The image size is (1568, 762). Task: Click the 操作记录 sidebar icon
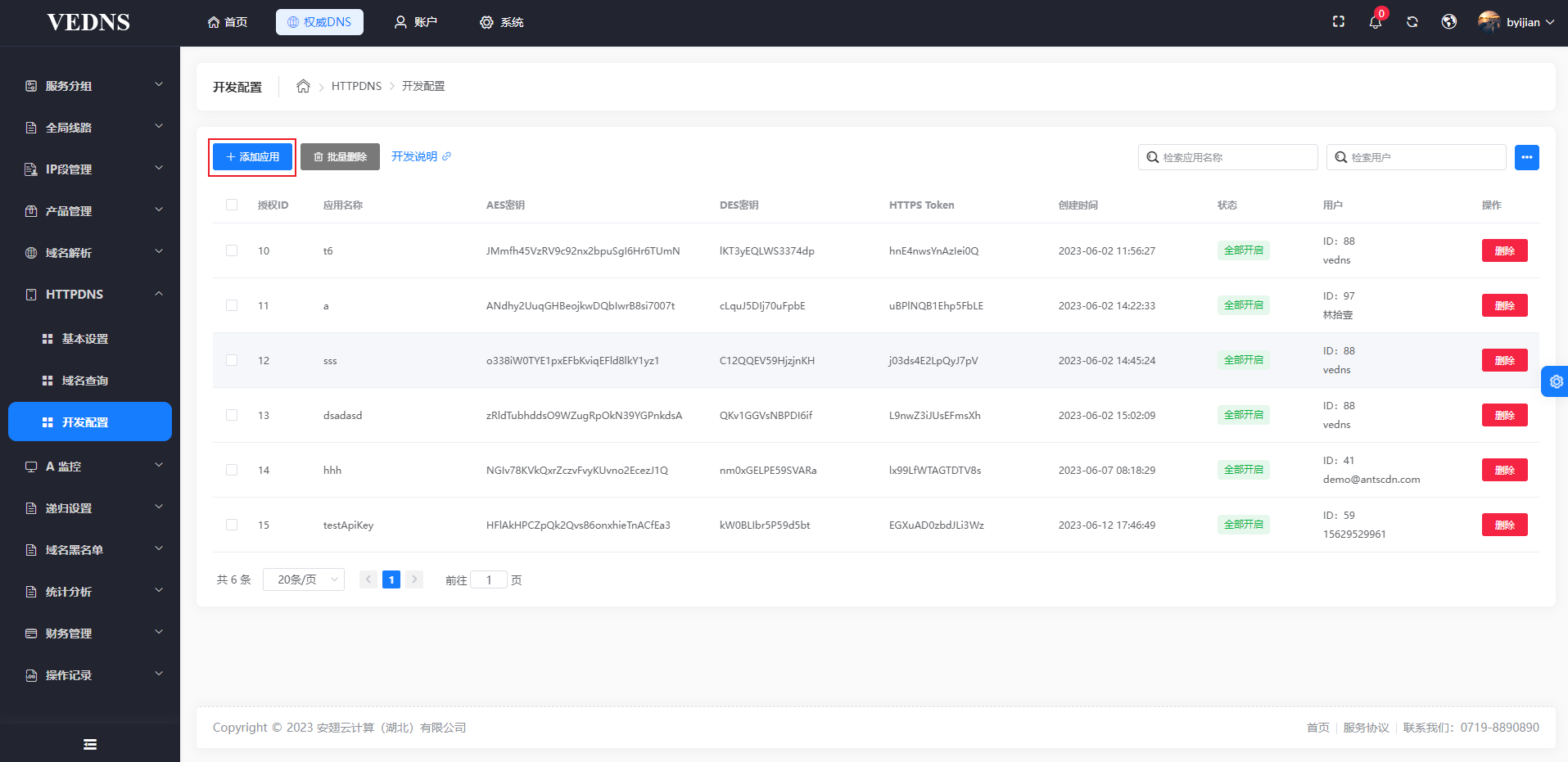(x=31, y=675)
